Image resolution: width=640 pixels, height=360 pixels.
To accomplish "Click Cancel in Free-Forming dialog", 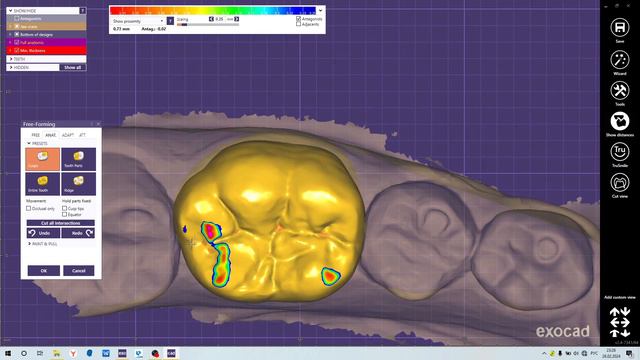I will (x=78, y=271).
